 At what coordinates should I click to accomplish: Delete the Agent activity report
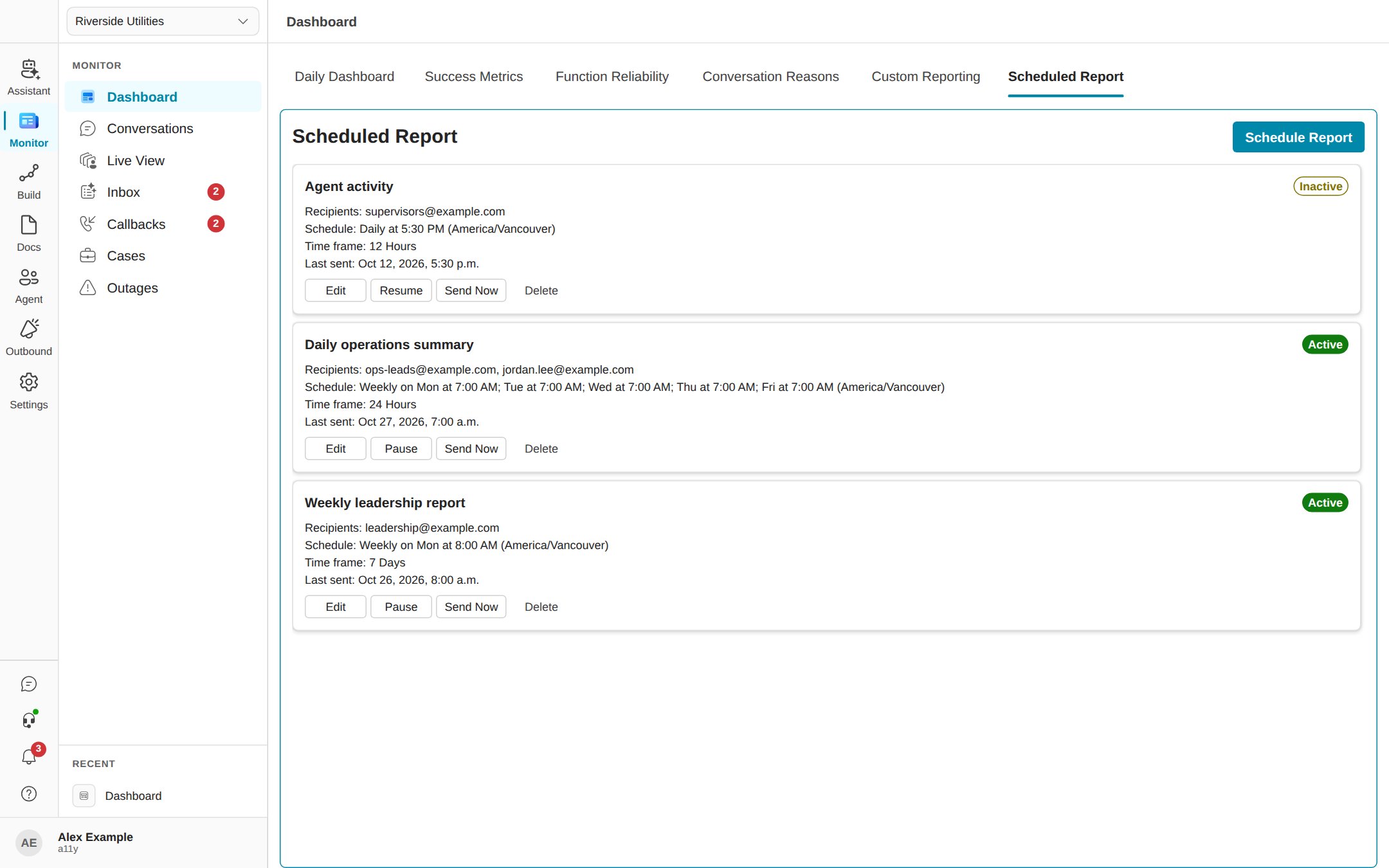[541, 291]
